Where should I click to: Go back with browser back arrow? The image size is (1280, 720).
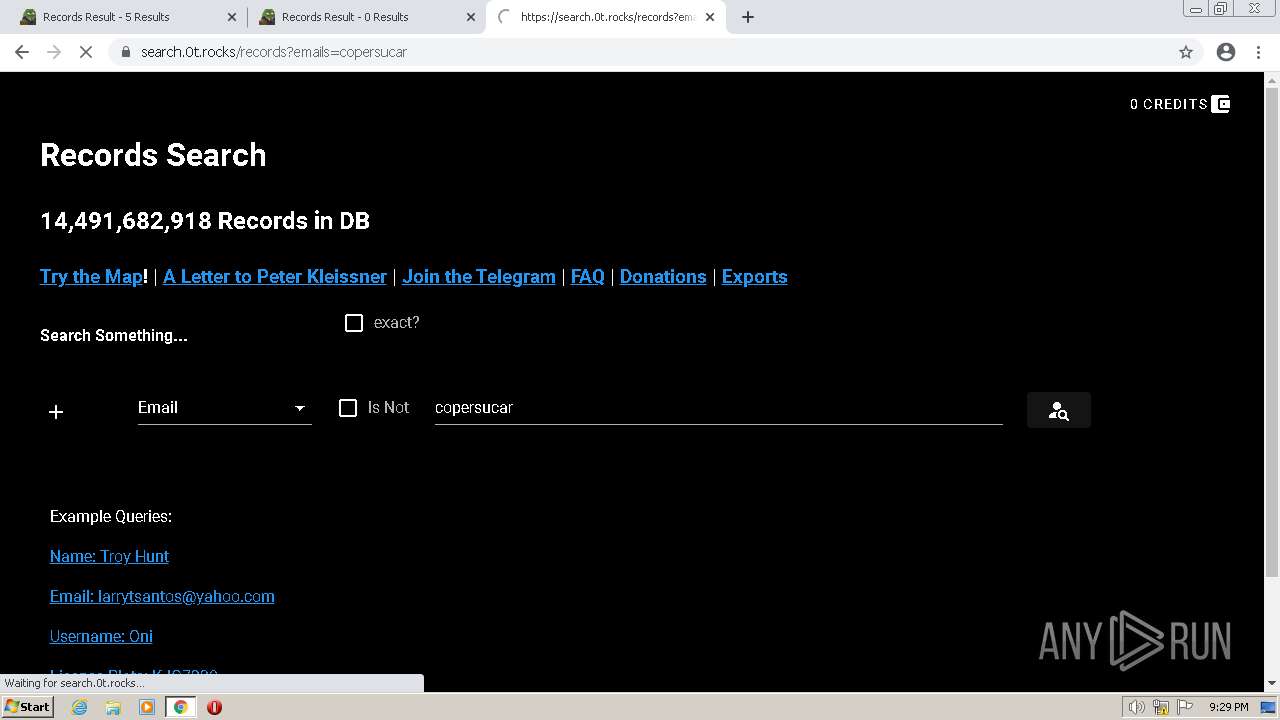point(22,52)
